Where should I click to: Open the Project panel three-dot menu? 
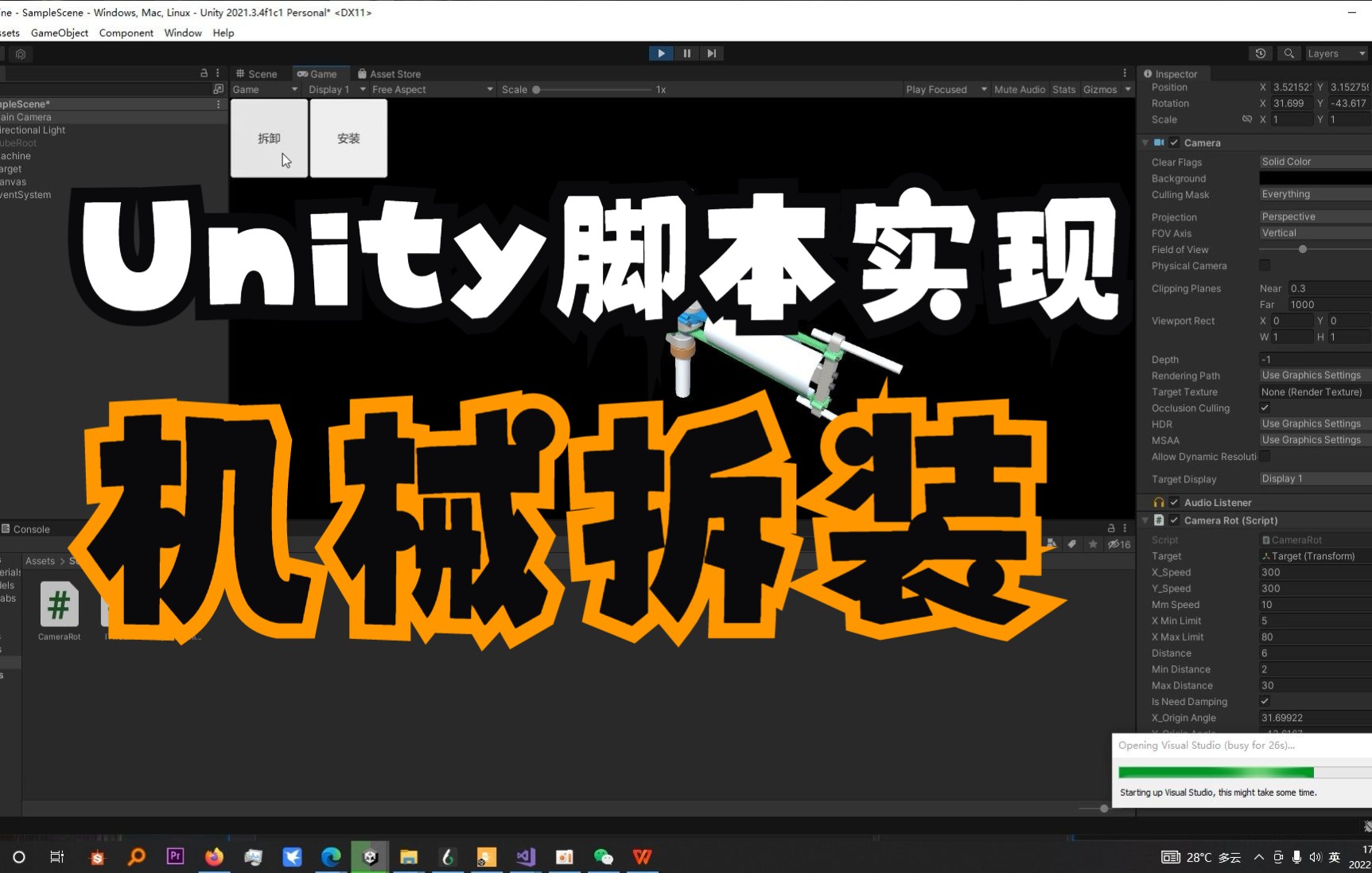pos(1125,528)
